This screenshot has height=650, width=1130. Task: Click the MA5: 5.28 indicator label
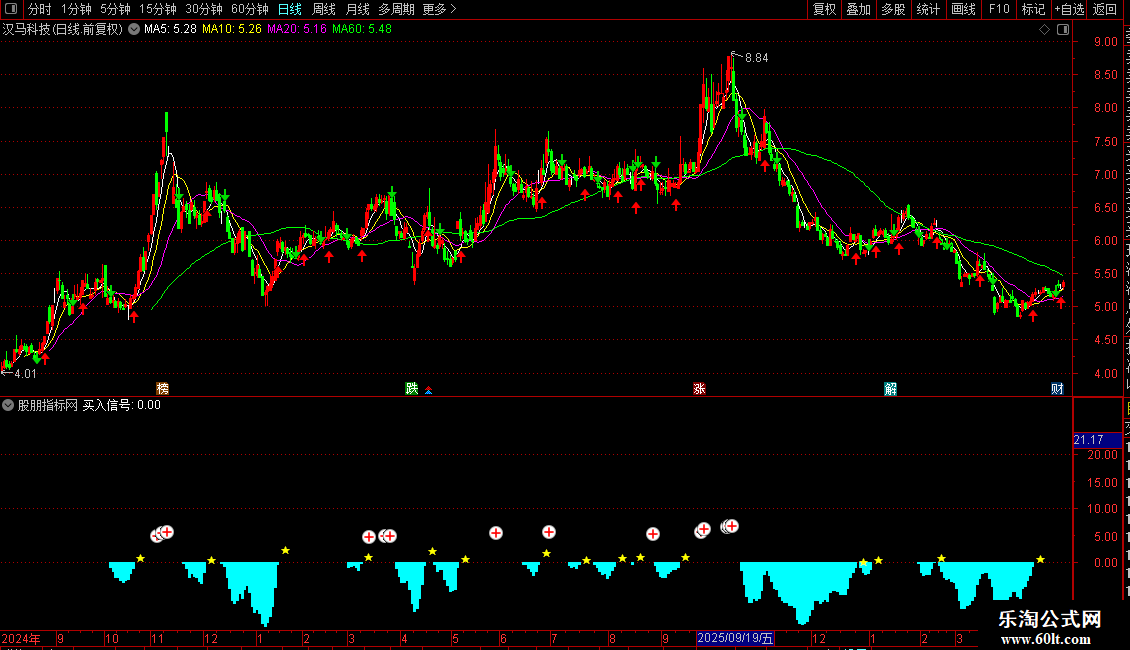170,30
